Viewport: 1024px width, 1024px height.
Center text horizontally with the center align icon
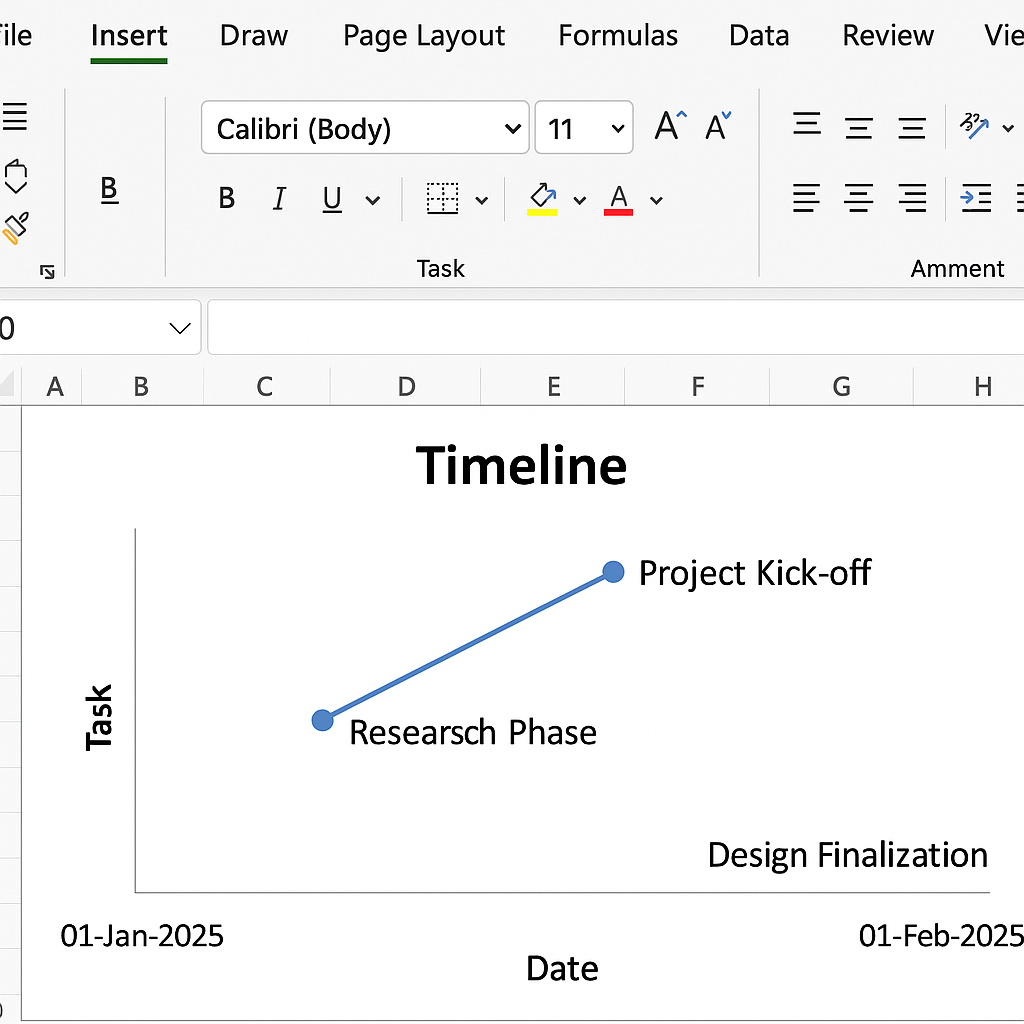point(859,198)
